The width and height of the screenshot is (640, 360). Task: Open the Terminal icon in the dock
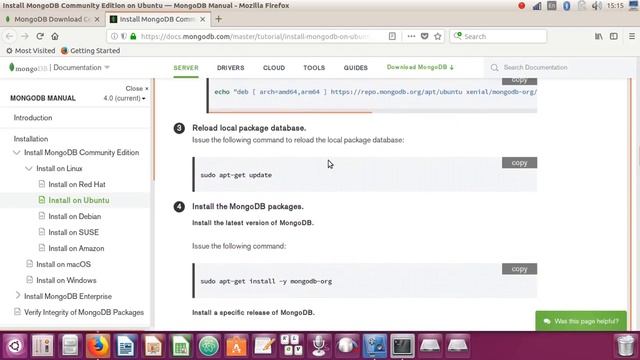402,346
